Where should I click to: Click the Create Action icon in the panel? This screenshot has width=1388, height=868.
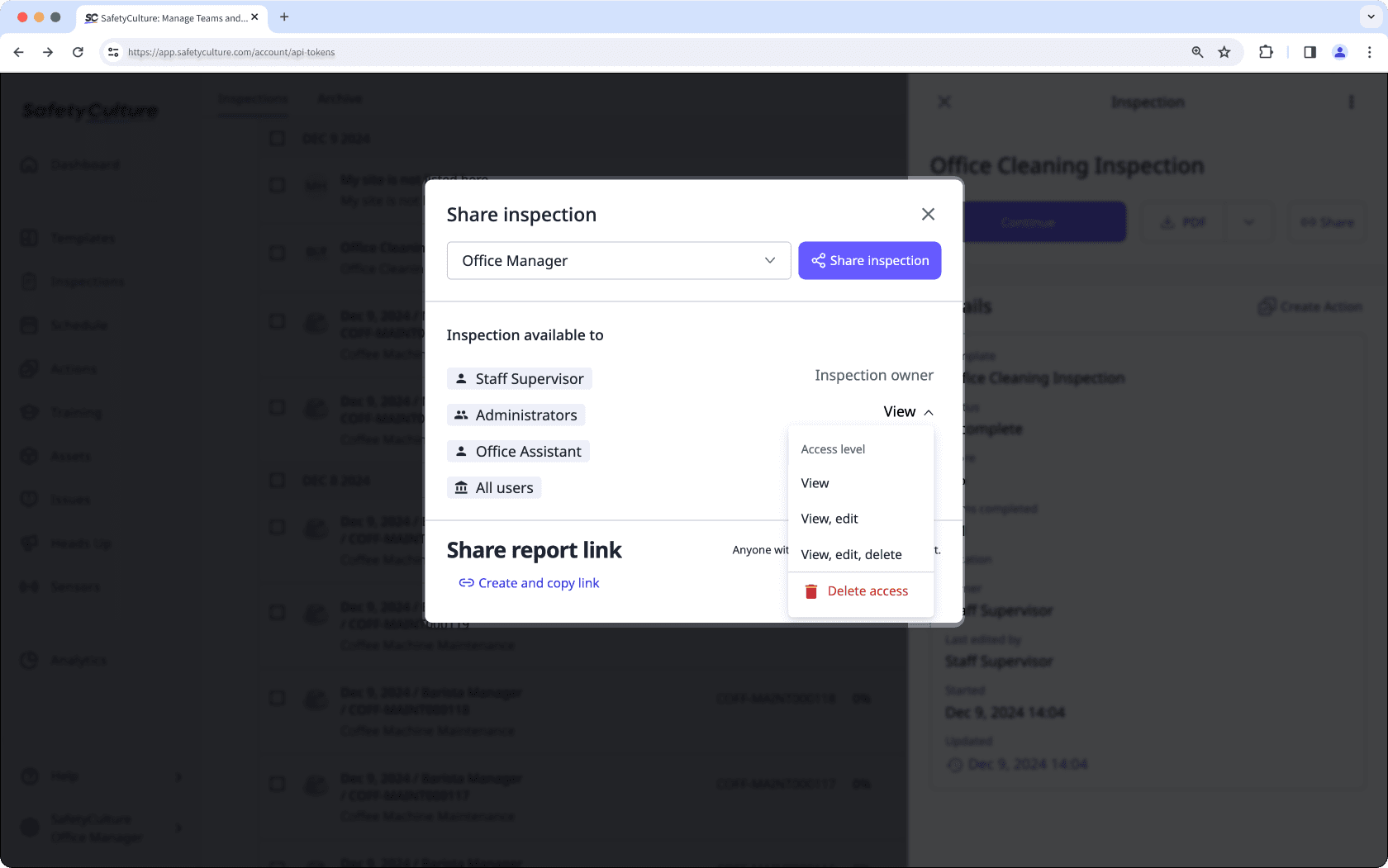1267,306
